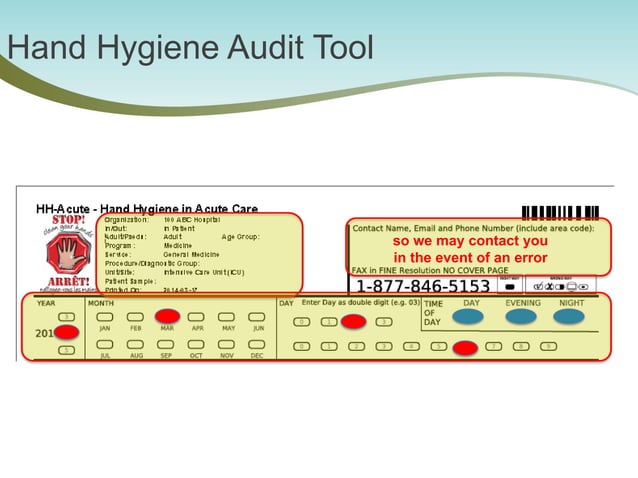Click the 'Hand Hygiene Audit Tool' slide title

click(x=190, y=47)
